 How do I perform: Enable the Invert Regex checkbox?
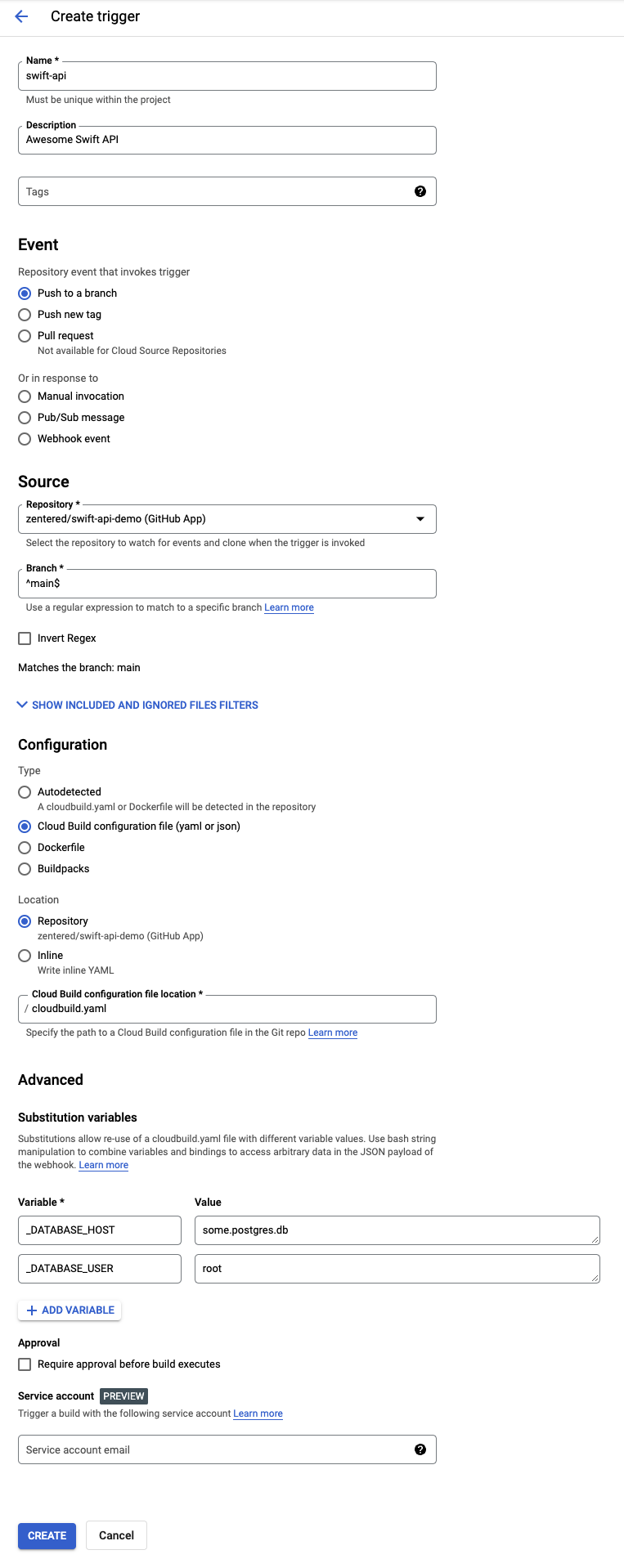click(25, 638)
